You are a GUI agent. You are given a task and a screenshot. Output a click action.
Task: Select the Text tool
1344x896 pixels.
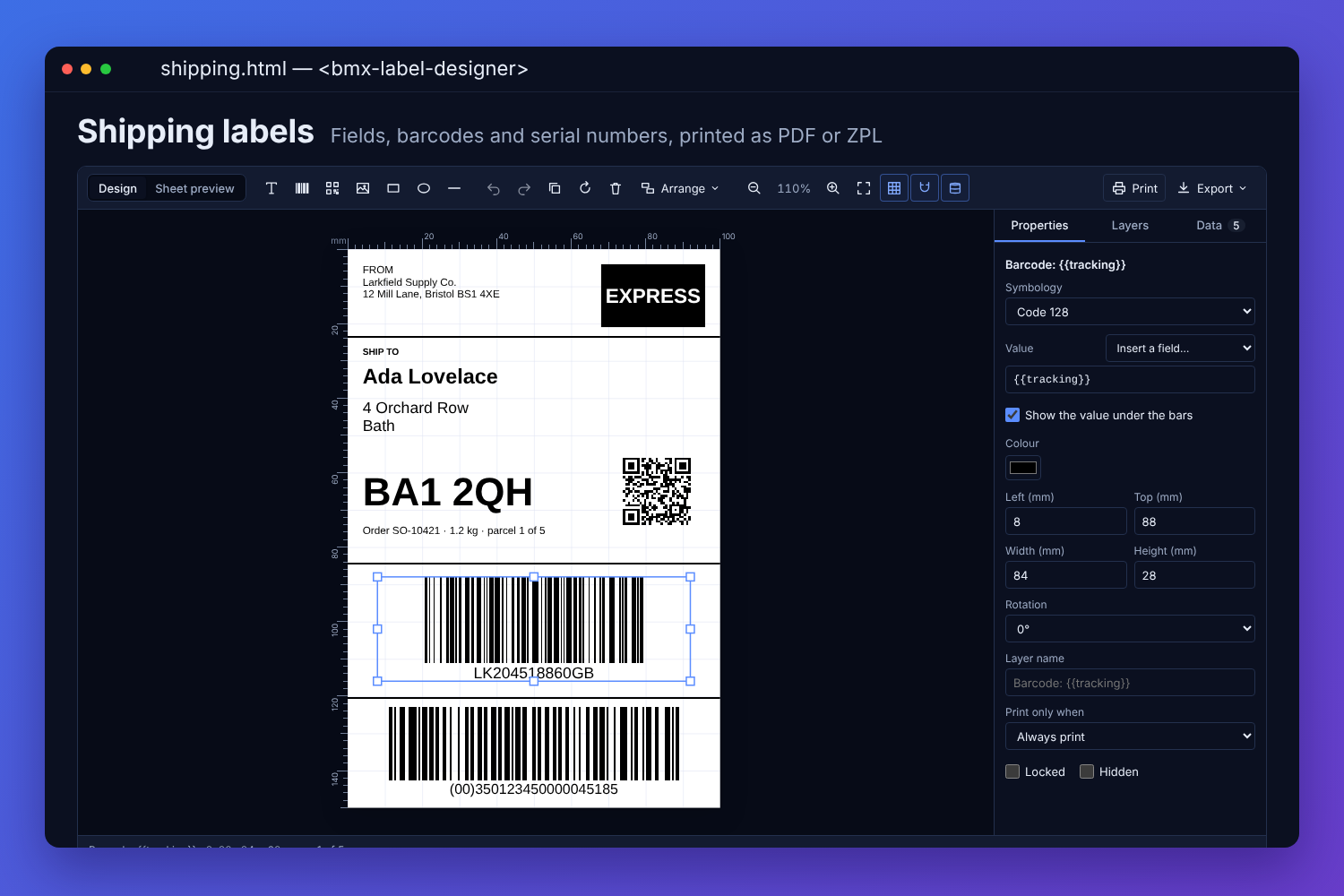[x=271, y=188]
